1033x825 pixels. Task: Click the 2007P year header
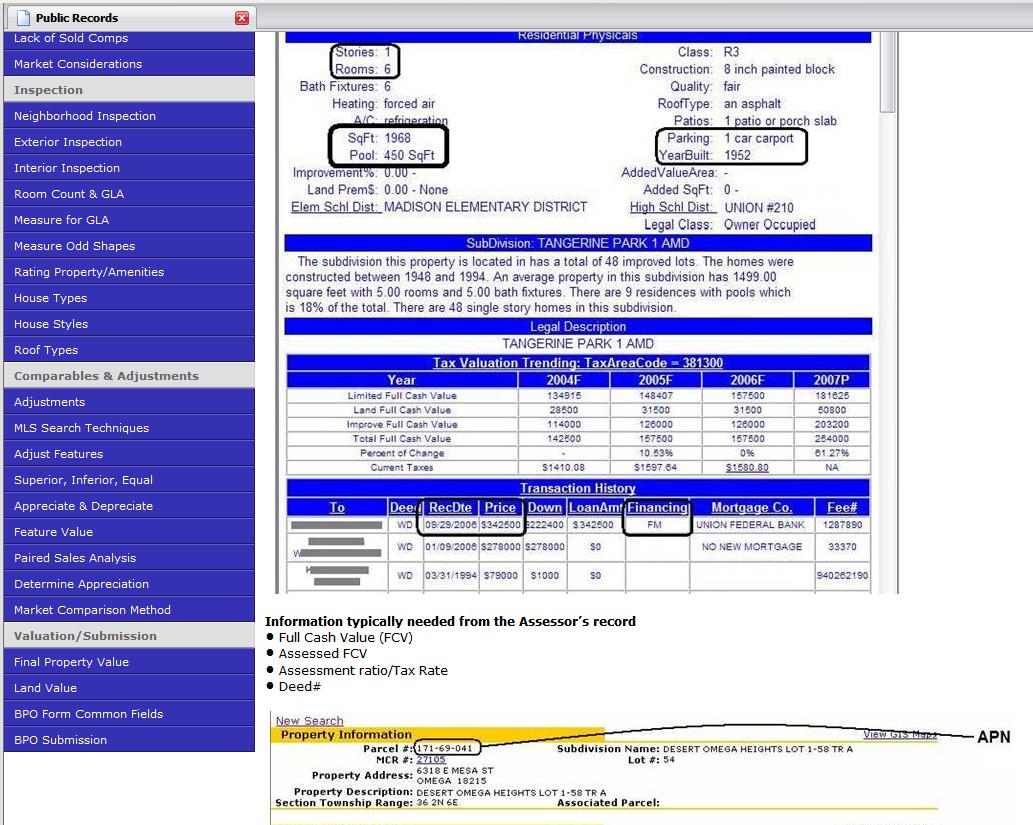[831, 380]
